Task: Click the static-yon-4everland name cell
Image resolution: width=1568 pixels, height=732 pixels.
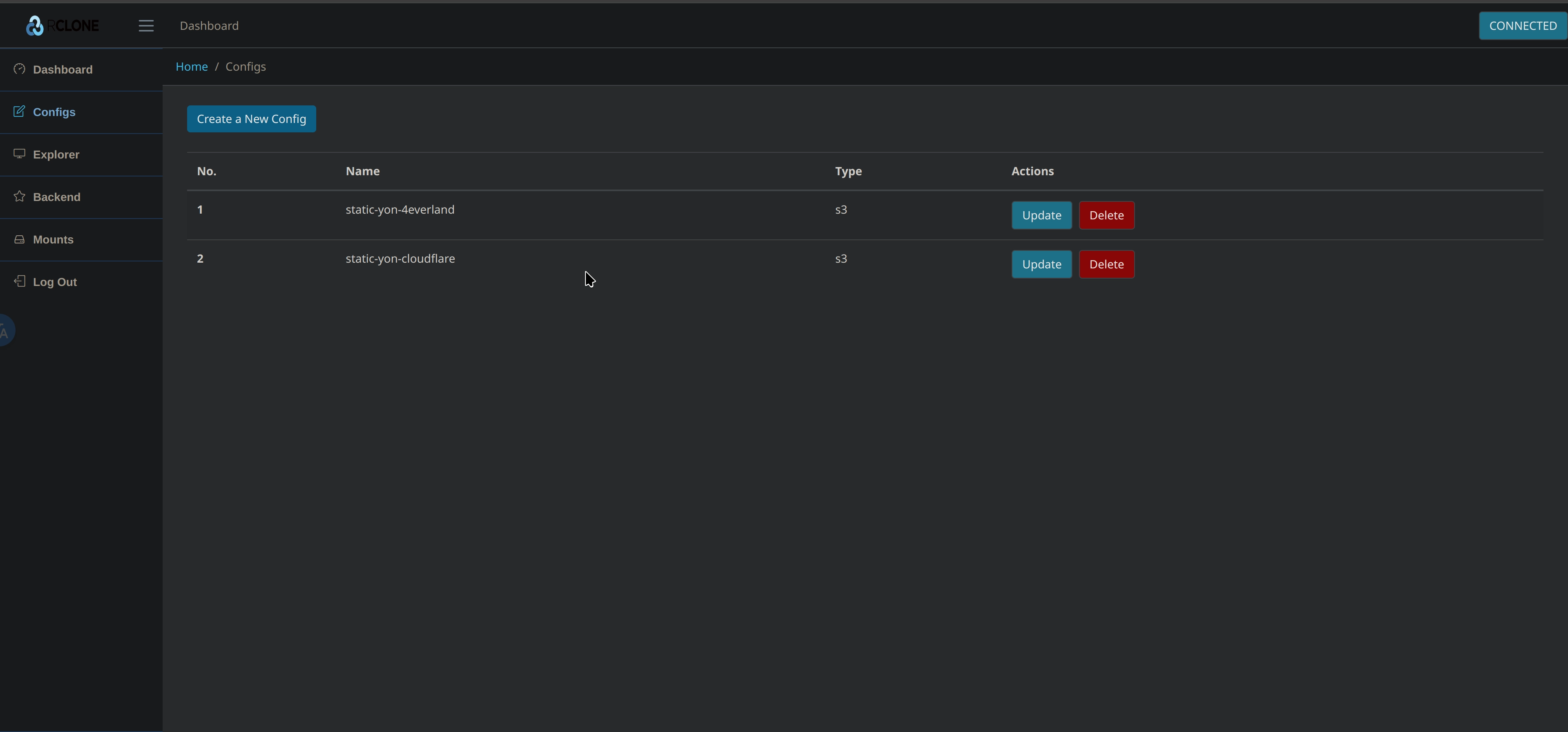Action: [400, 209]
